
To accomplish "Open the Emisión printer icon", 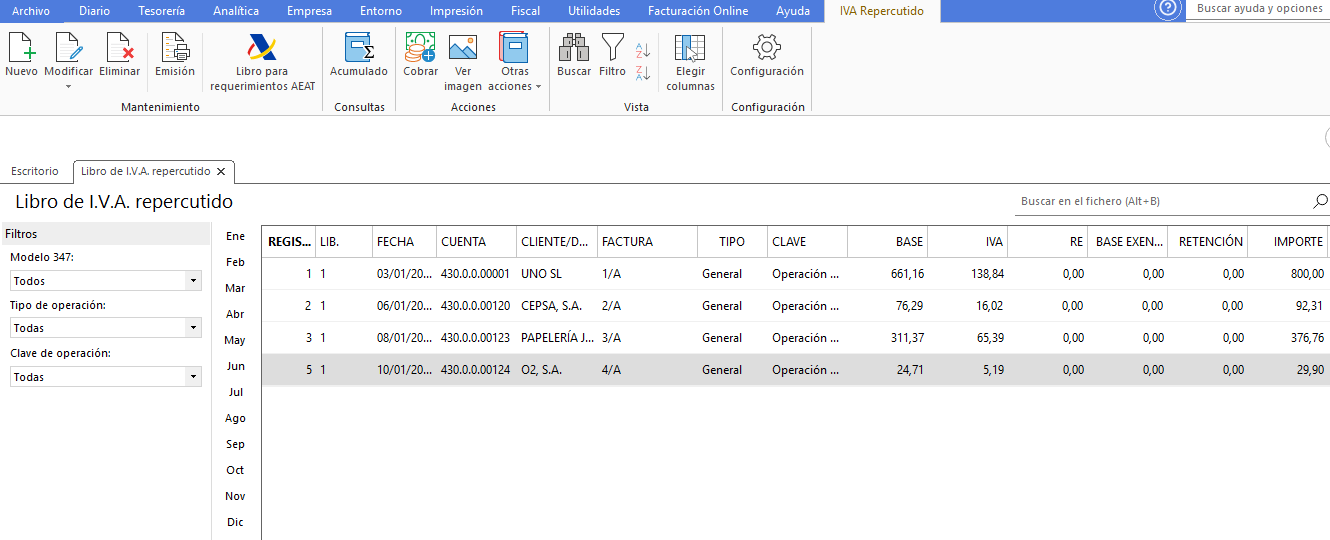I will point(175,48).
